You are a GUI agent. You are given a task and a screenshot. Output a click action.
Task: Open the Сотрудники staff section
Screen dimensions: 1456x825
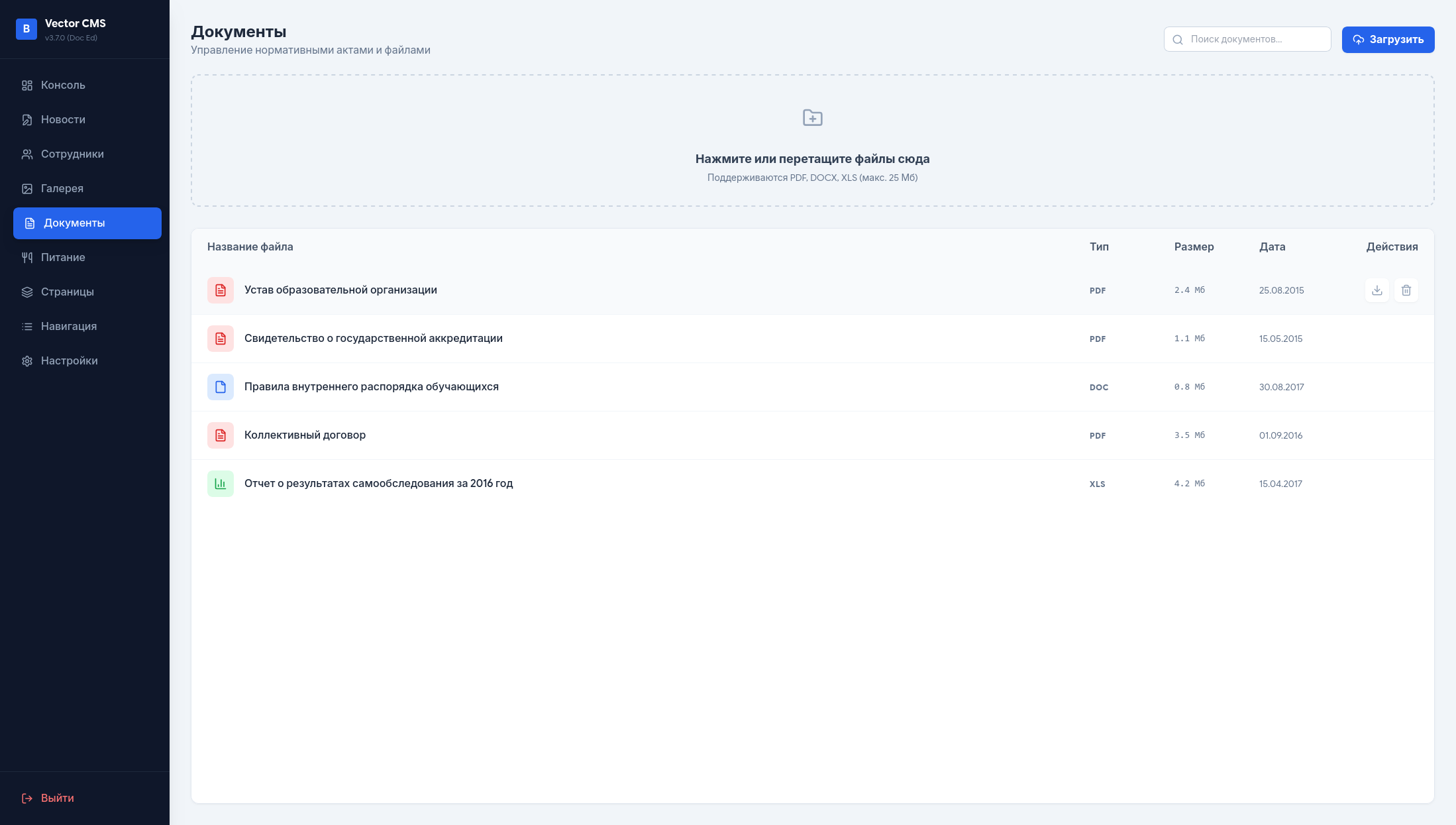(72, 154)
